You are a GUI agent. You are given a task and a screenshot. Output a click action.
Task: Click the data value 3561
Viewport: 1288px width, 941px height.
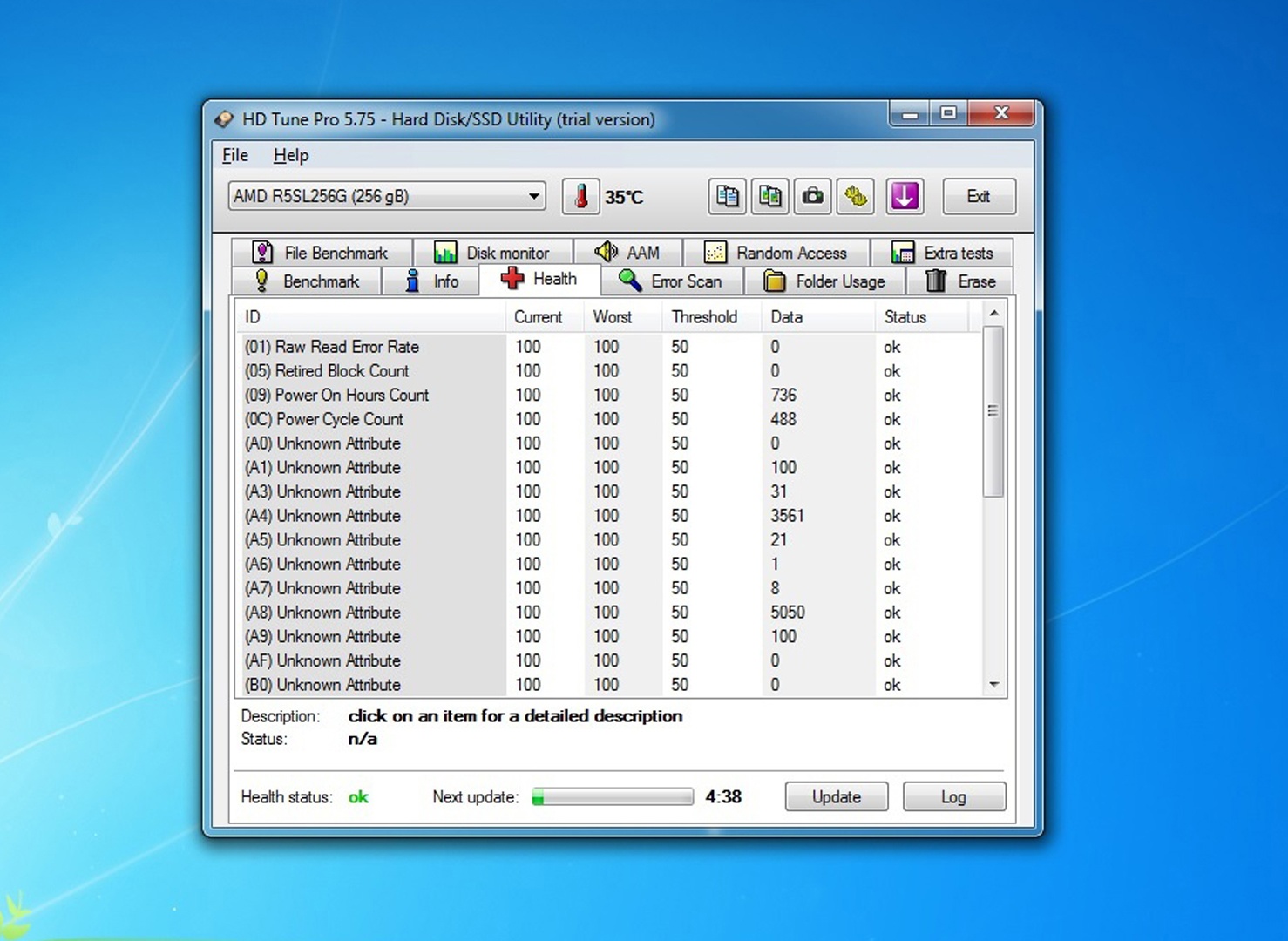(x=787, y=516)
